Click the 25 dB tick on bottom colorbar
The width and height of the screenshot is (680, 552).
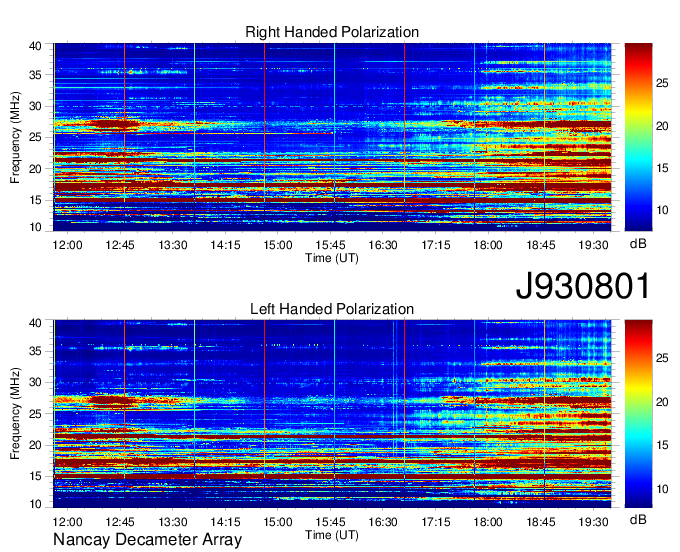pyautogui.click(x=662, y=359)
